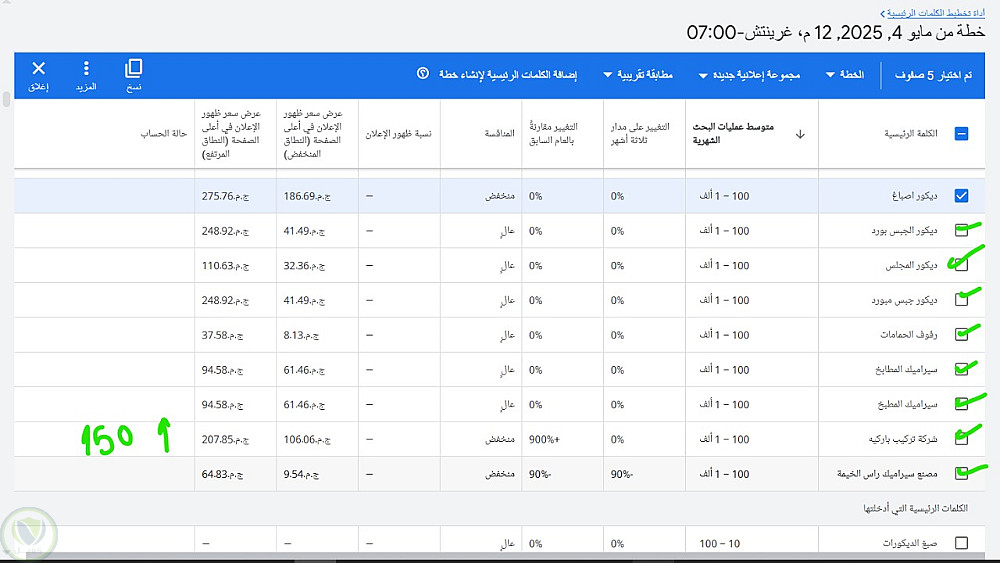The height and width of the screenshot is (563, 1000).
Task: Click the bid value 8.13 ج.م
Action: 302,335
